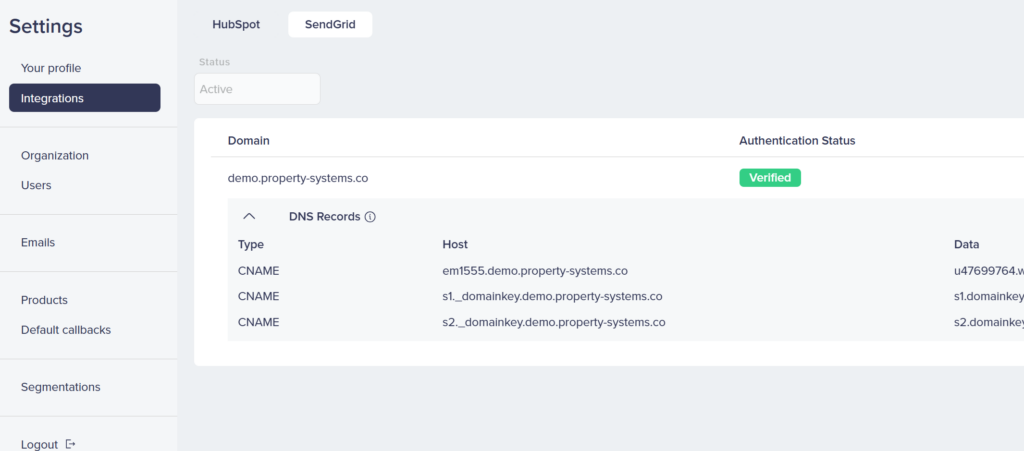
Task: Click the Logout link
Action: point(39,444)
